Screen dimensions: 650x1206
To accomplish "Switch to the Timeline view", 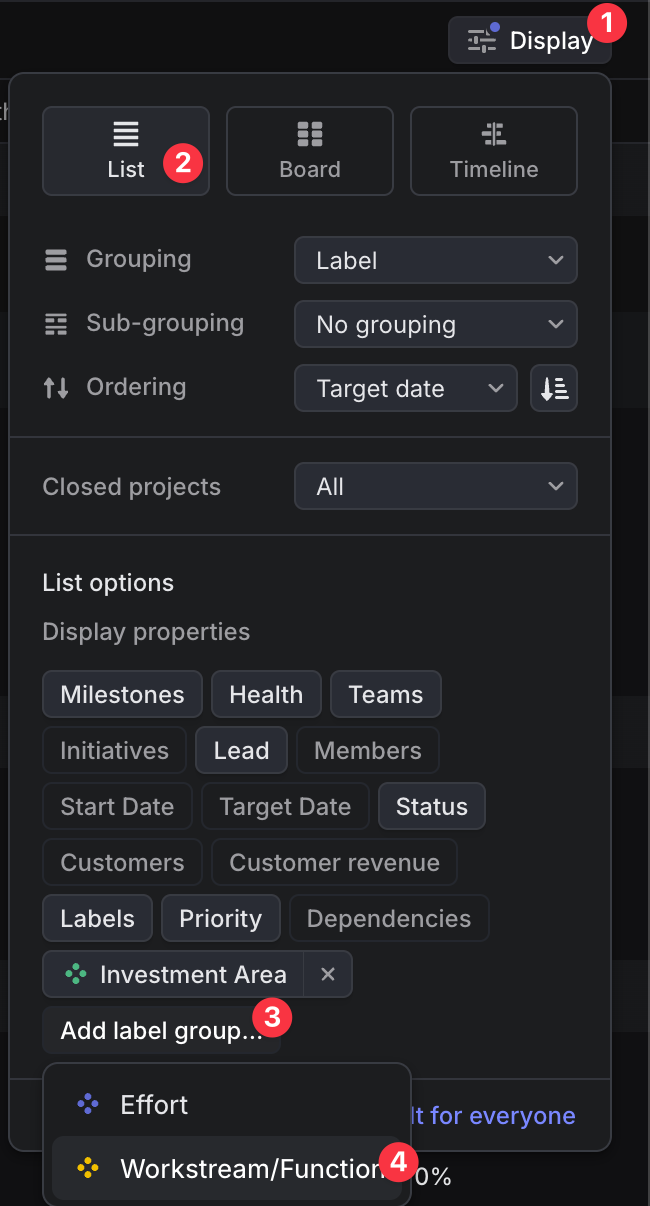I will click(x=494, y=151).
